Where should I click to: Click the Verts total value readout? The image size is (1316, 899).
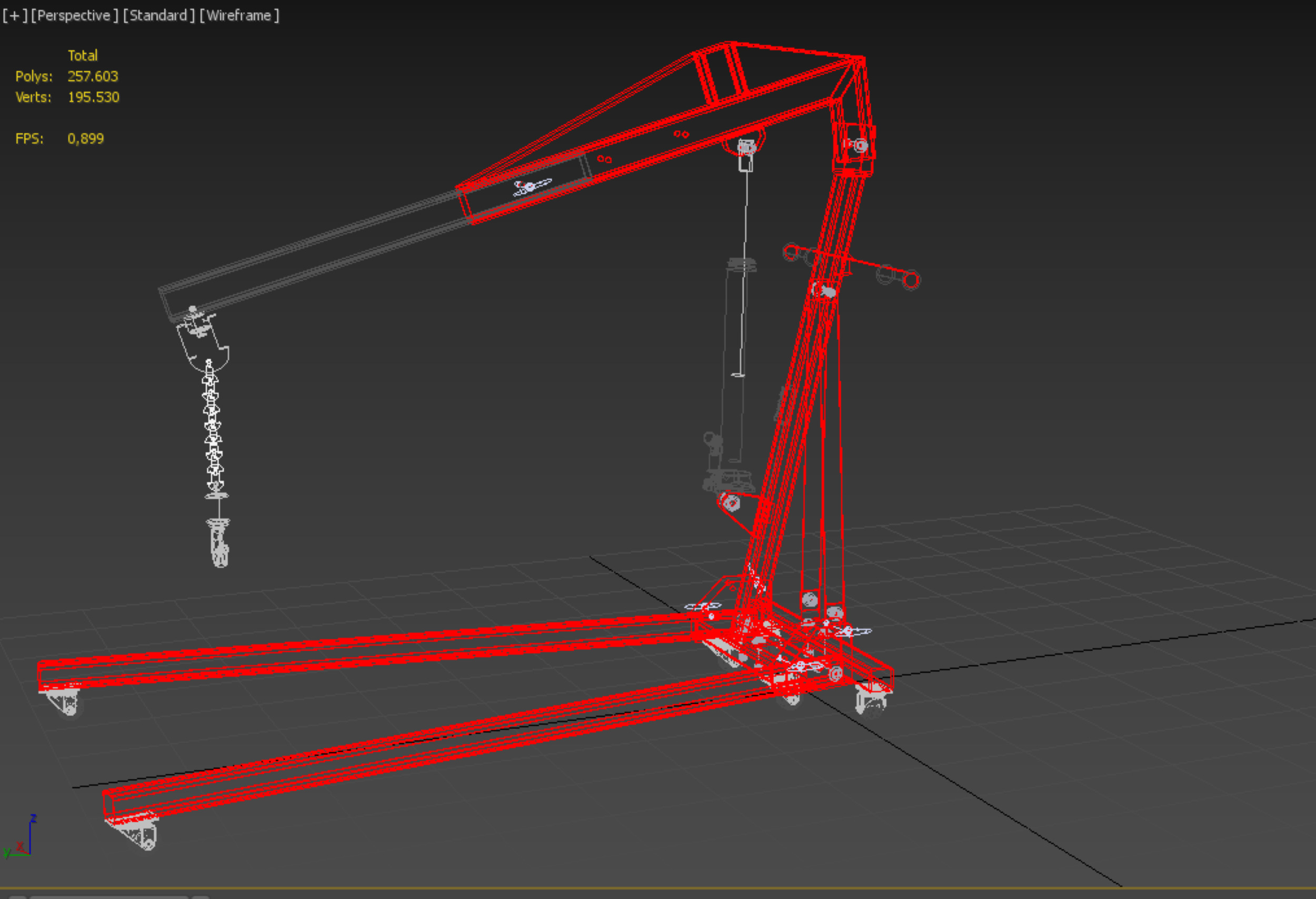(93, 97)
